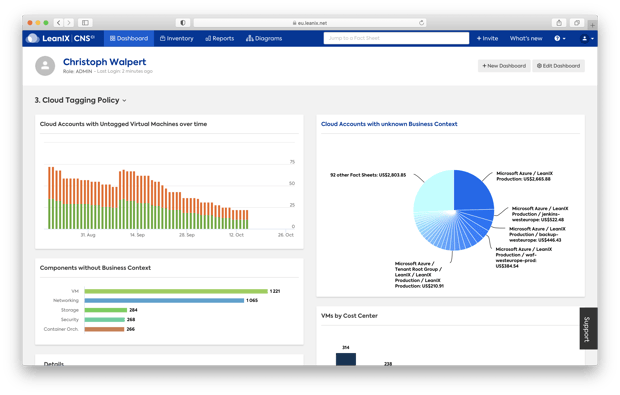Click the user avatar placeholder

(45, 66)
